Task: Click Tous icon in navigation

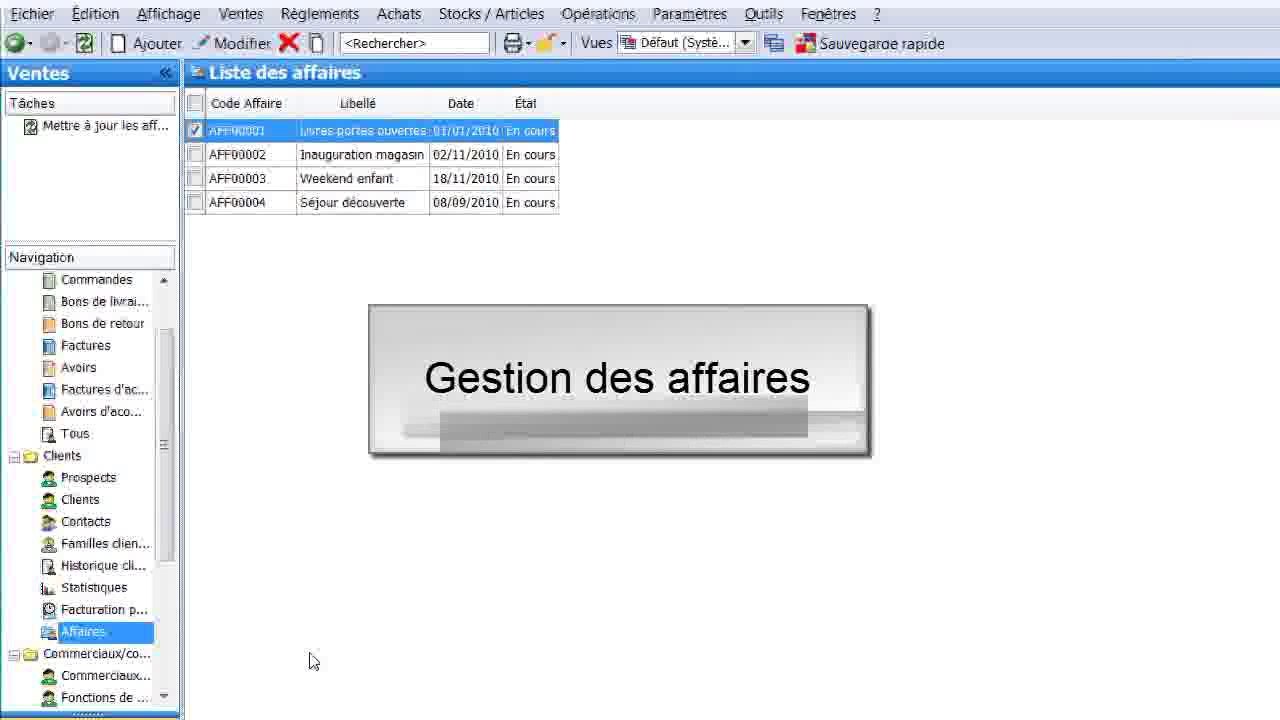Action: coord(49,434)
